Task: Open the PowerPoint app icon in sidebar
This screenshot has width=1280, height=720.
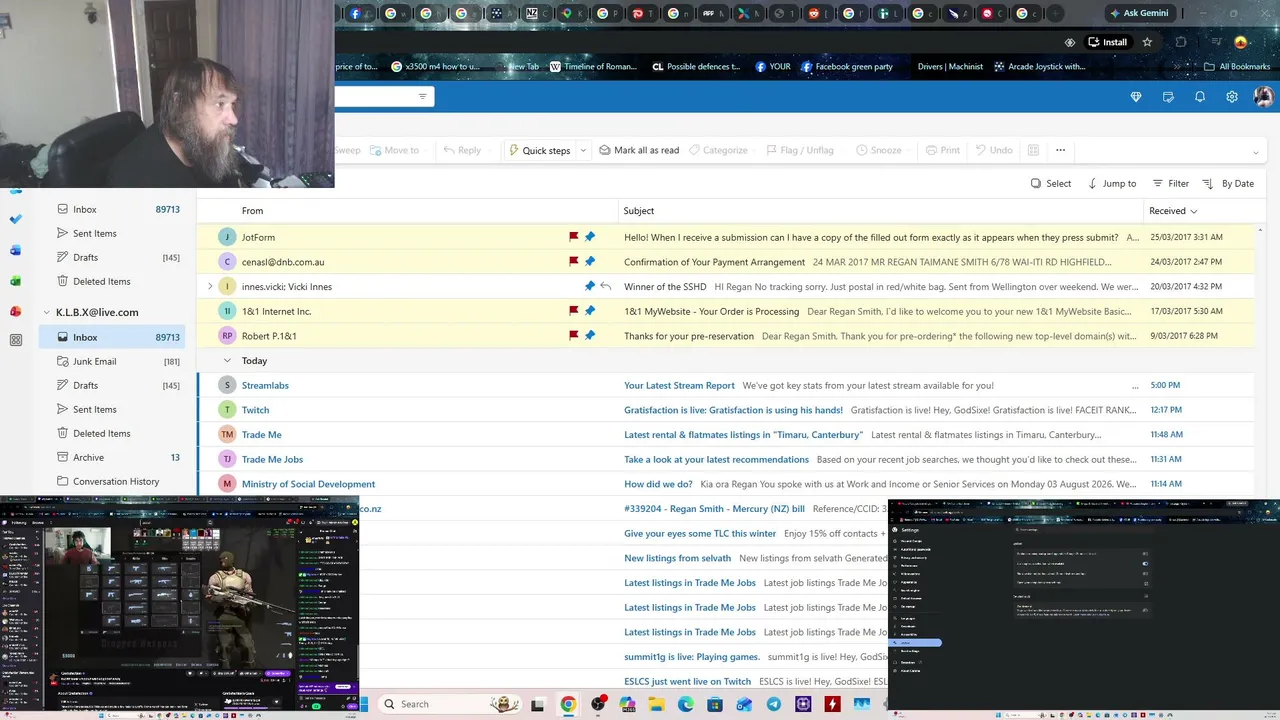Action: [x=16, y=311]
